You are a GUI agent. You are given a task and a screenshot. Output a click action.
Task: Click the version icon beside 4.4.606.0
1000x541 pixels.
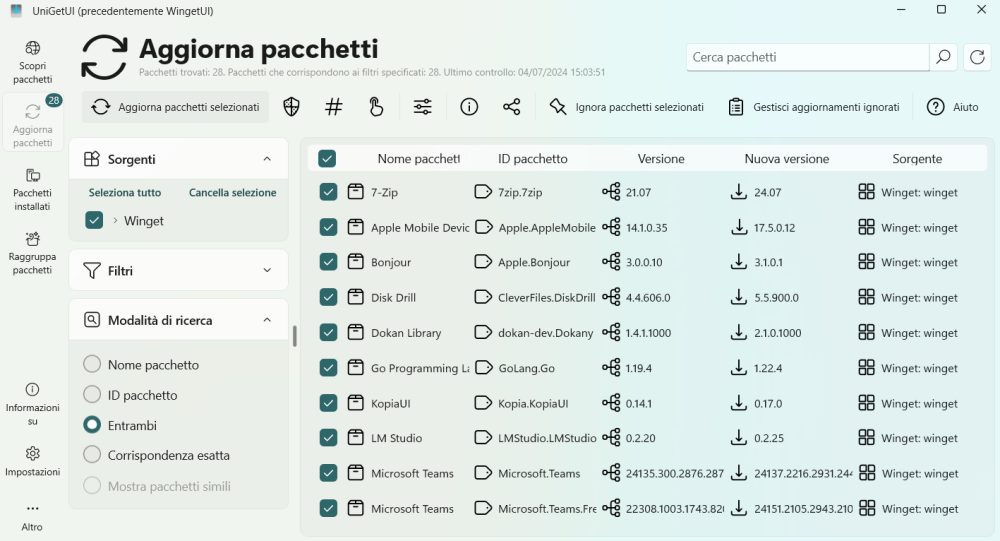coord(611,297)
